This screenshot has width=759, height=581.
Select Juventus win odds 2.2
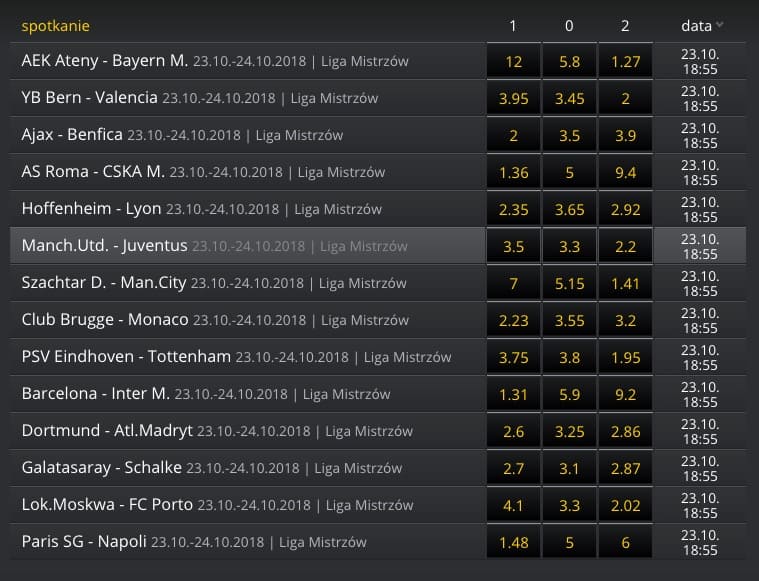click(x=625, y=246)
